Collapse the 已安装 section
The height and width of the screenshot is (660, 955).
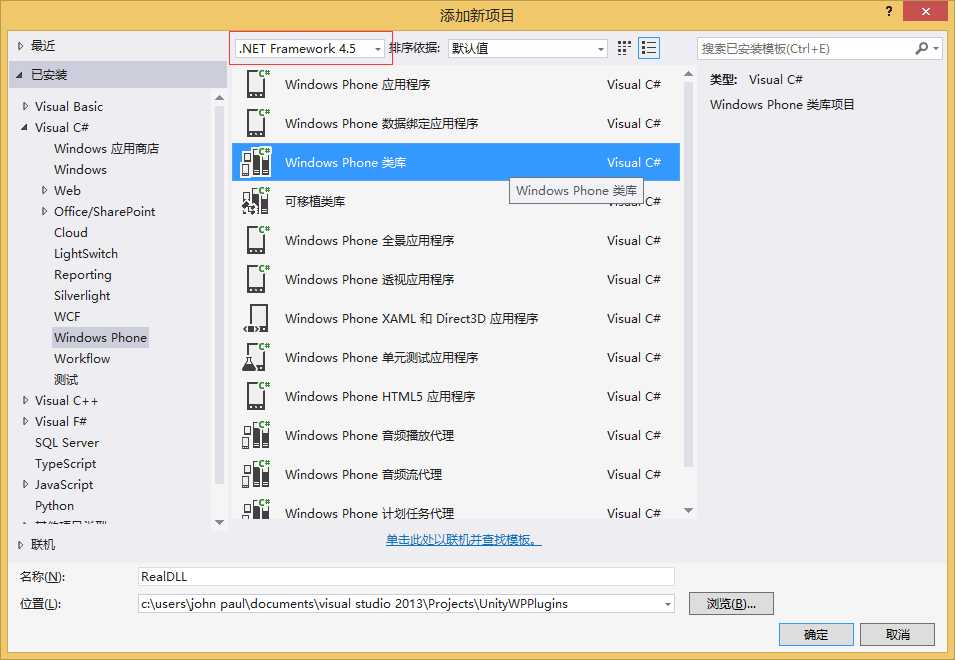point(20,75)
